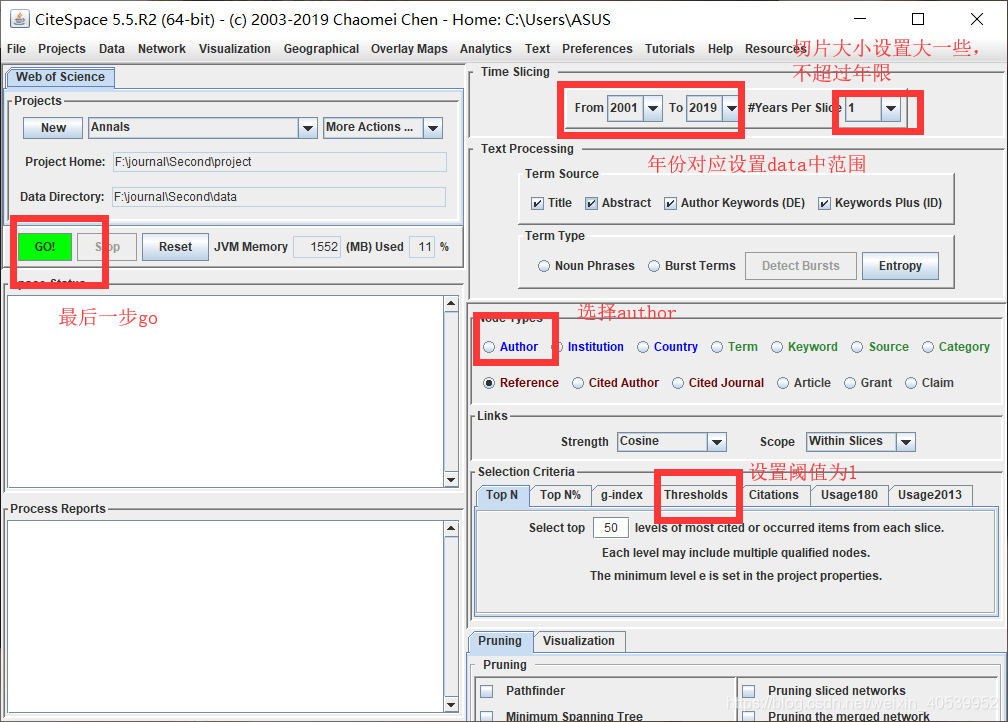The image size is (1008, 722).
Task: Toggle the Author Keywords (DE) checkbox
Action: [670, 203]
